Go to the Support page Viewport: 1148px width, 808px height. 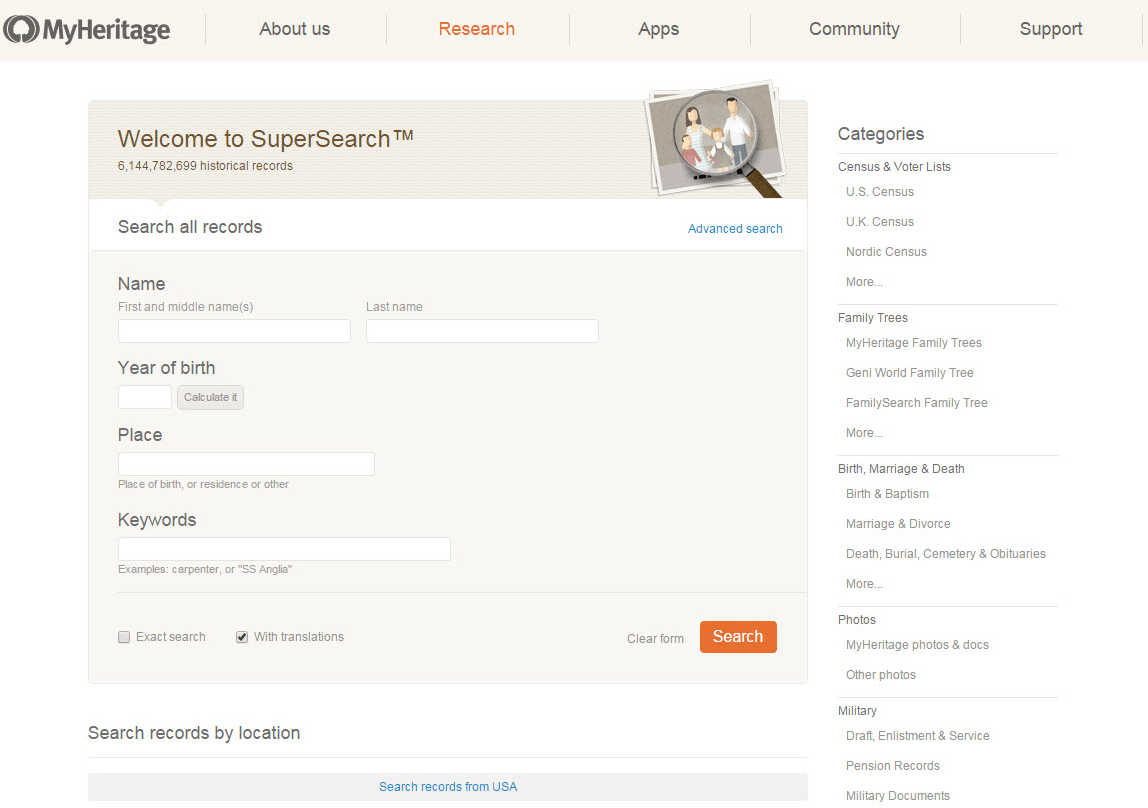(1050, 29)
